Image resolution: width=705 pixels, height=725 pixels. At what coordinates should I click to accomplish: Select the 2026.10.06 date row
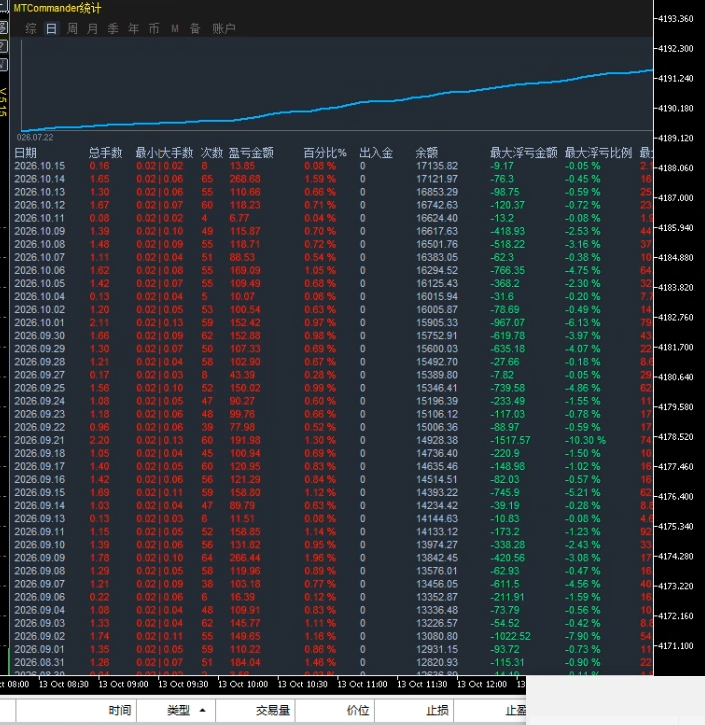[x=40, y=270]
